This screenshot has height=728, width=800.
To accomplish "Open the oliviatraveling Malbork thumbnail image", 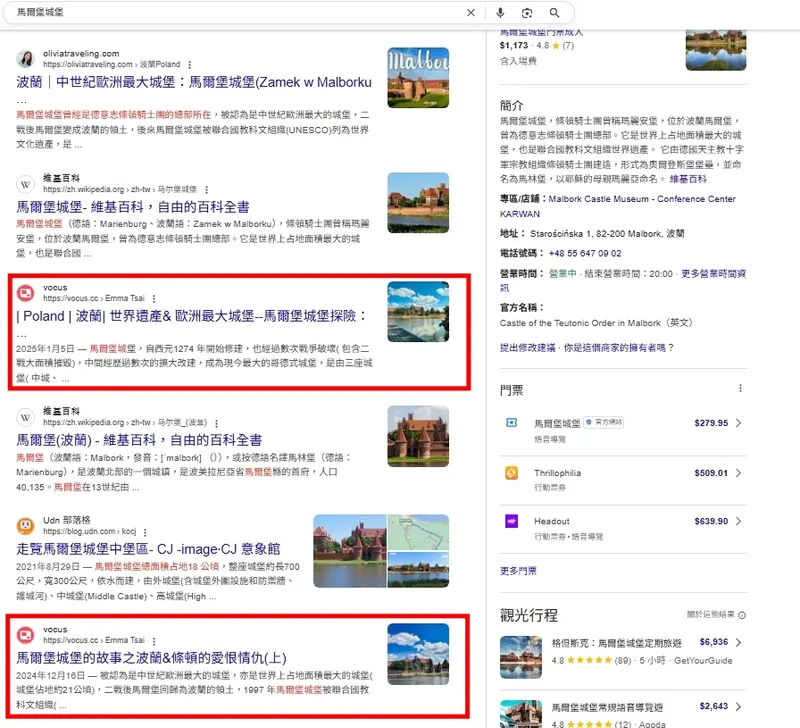I will pos(418,78).
